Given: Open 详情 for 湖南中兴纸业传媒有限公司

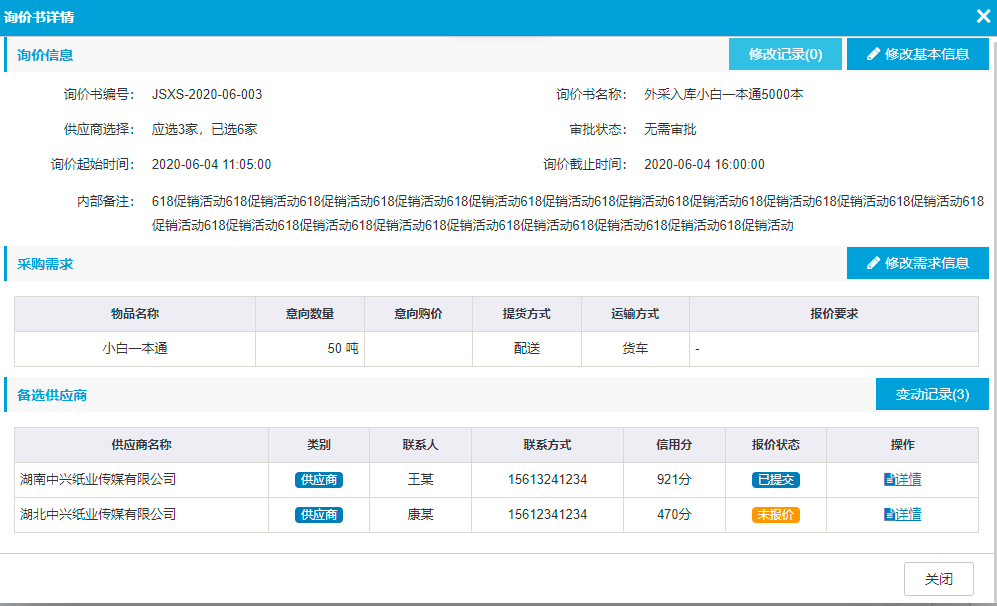Looking at the screenshot, I should (x=902, y=480).
